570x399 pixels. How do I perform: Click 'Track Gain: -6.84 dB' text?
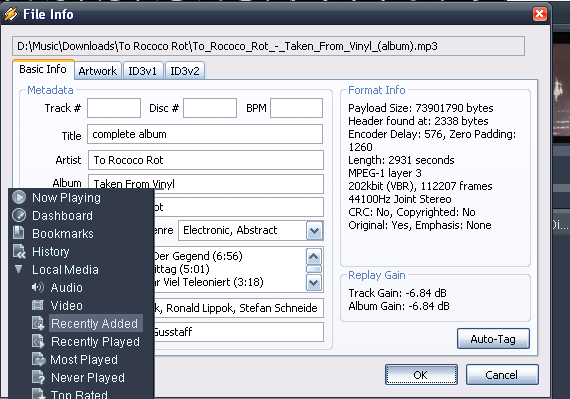pos(397,293)
